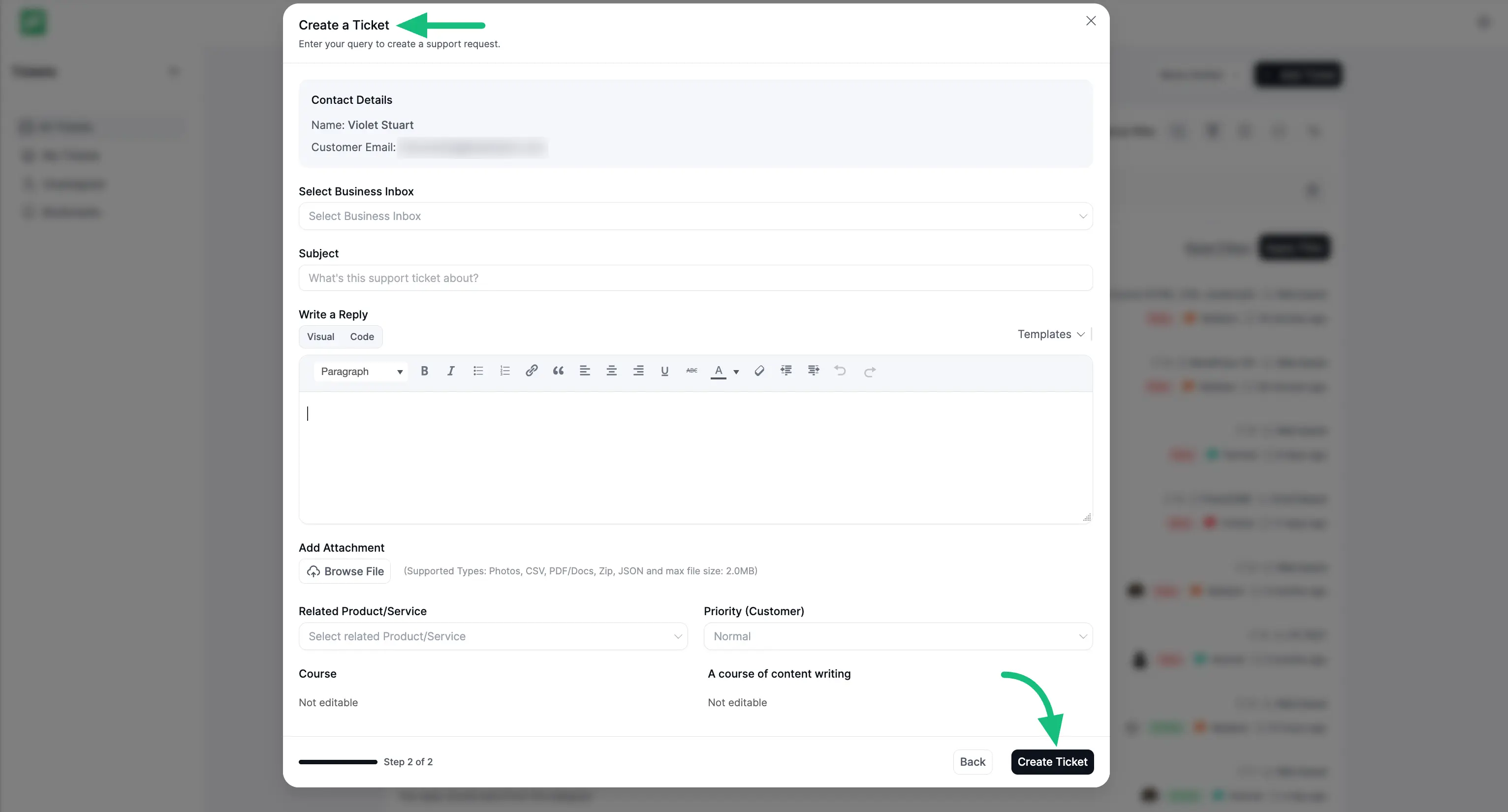Change the Priority from Normal
The width and height of the screenshot is (1508, 812).
898,636
